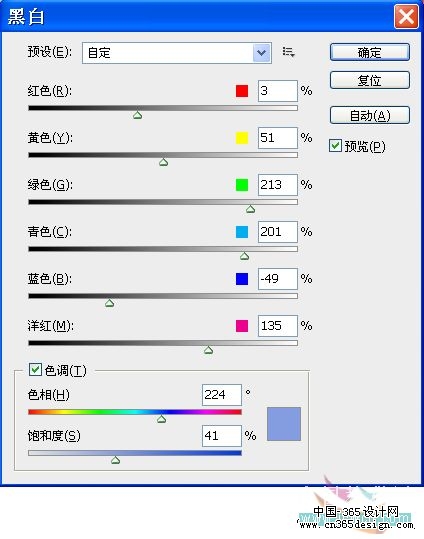The image size is (424, 539).
Task: Click the 色相 hue rainbow slider handle
Action: click(161, 419)
